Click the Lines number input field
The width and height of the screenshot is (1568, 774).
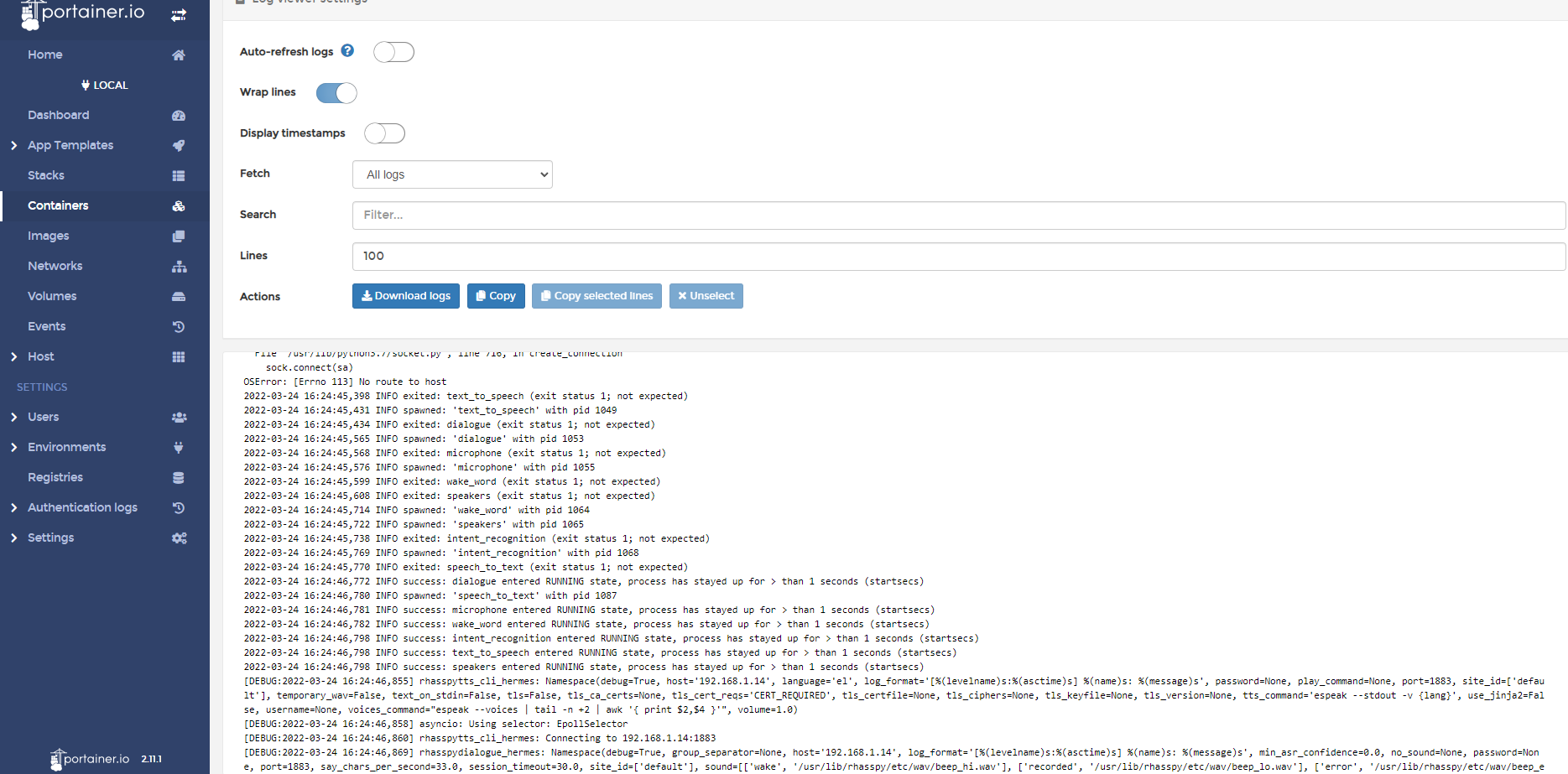958,257
